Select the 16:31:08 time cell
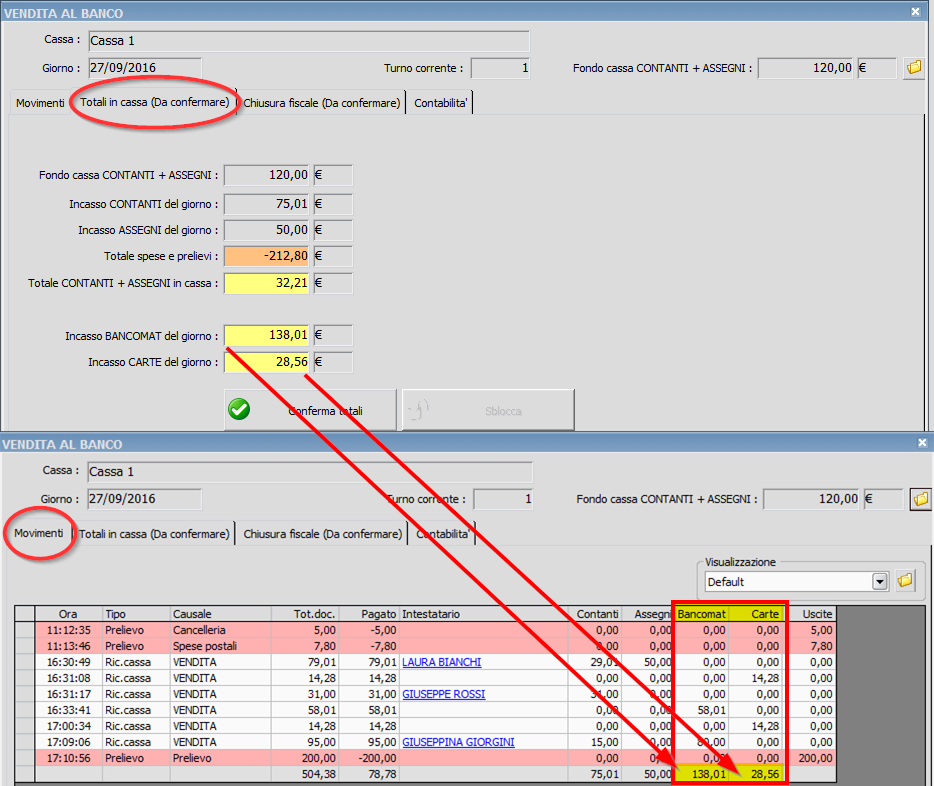The height and width of the screenshot is (786, 934). (x=69, y=678)
